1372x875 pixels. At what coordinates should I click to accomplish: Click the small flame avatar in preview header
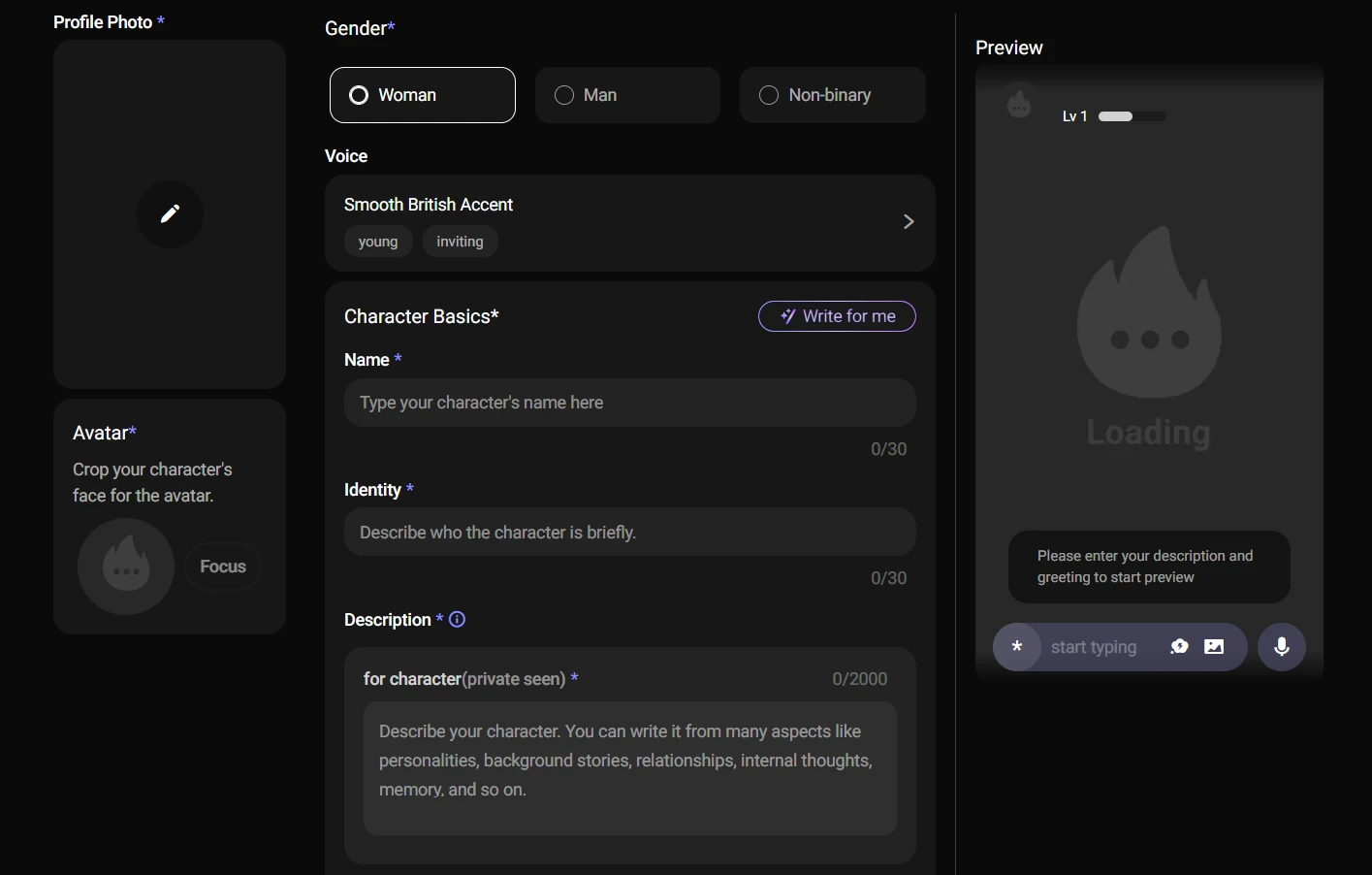pos(1019,103)
